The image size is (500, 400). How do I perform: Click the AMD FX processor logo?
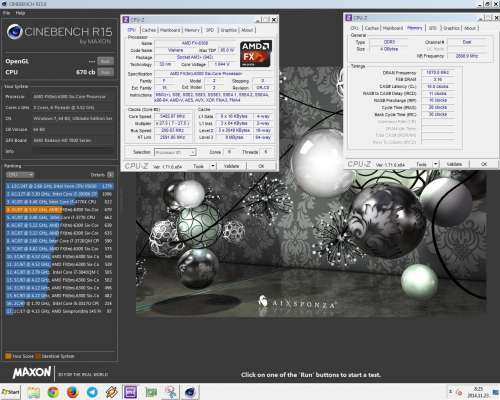pyautogui.click(x=256, y=54)
